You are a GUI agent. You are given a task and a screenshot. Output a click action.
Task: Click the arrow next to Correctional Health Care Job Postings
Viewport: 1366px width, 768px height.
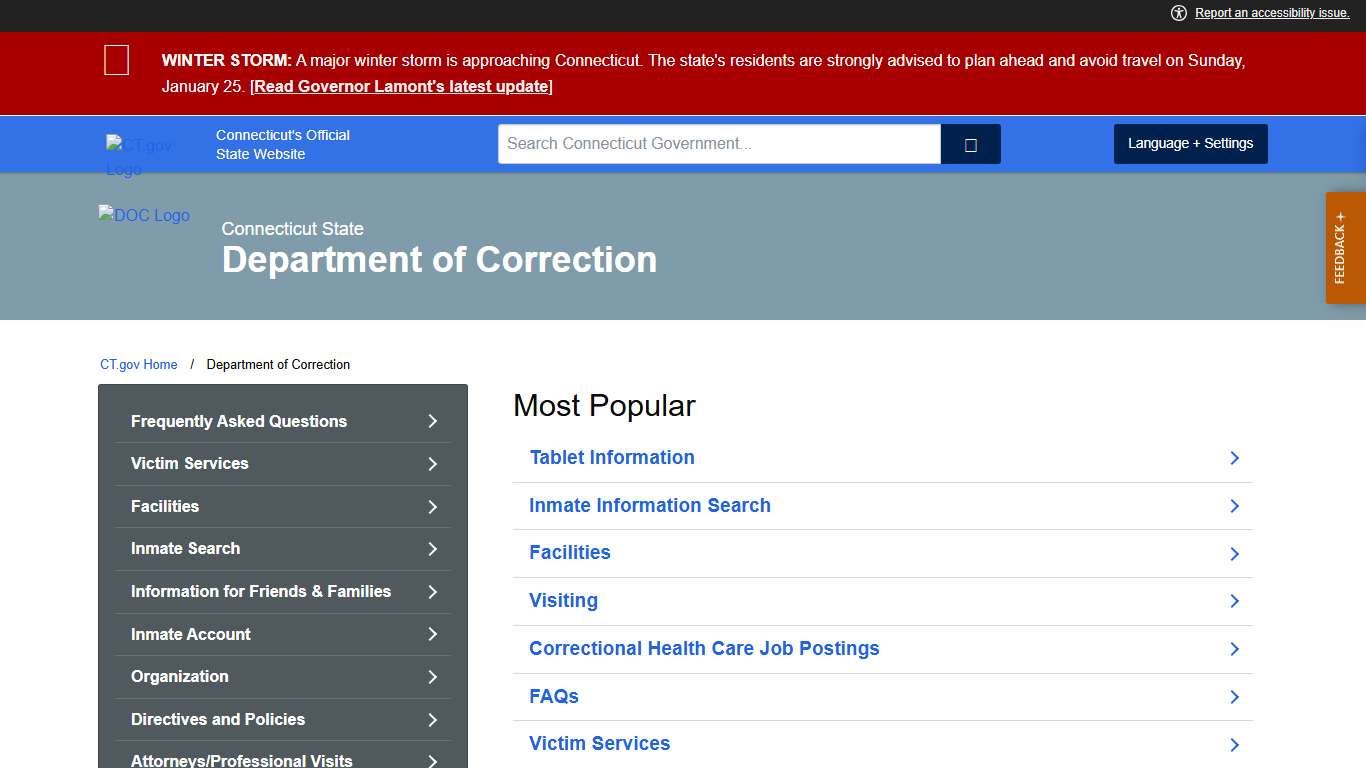point(1234,650)
